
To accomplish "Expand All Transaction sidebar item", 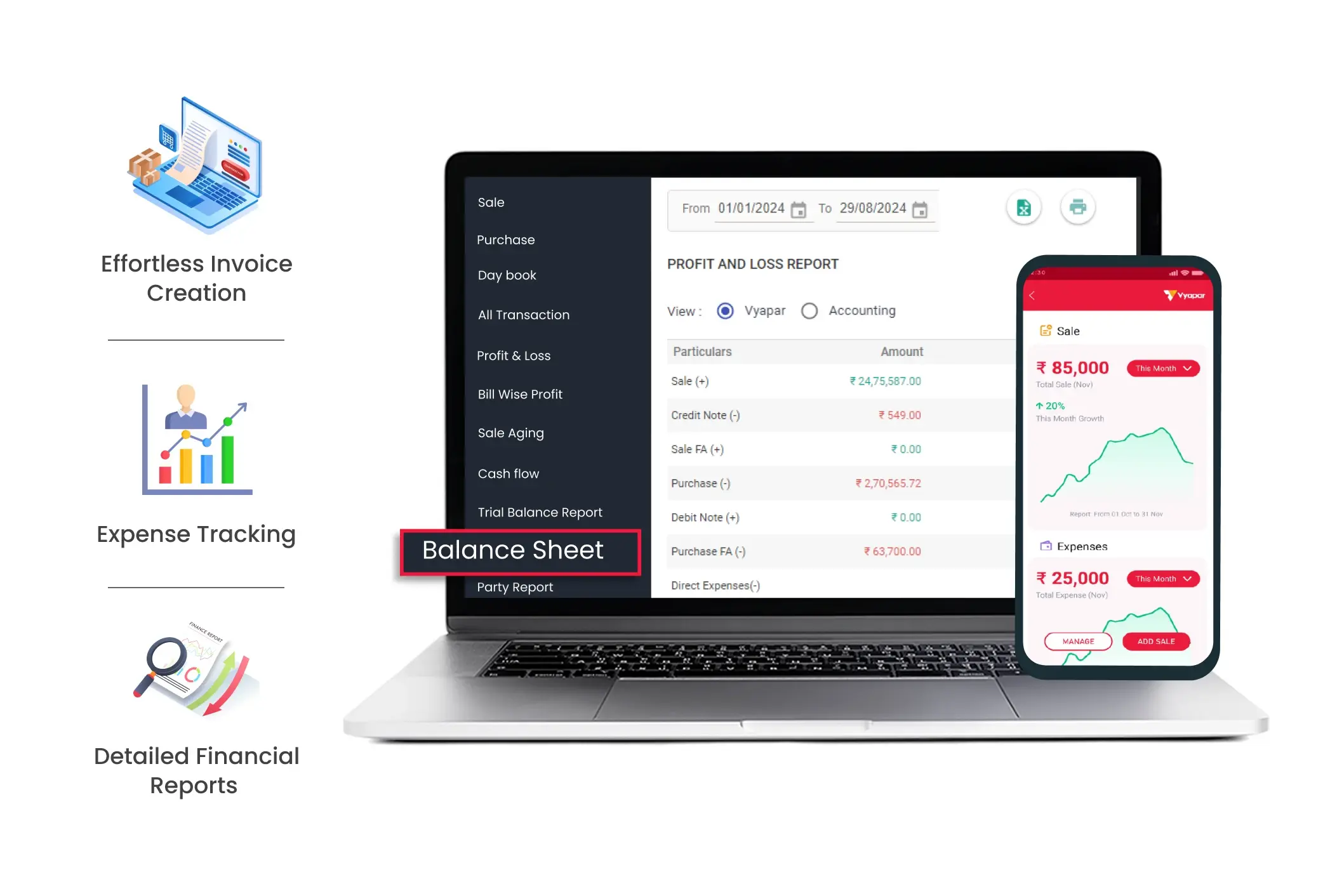I will pos(523,314).
